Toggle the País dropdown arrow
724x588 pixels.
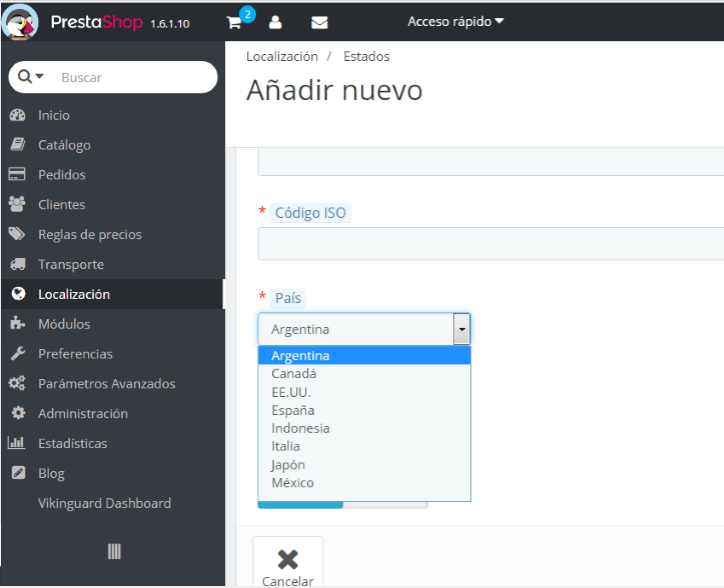coord(462,329)
